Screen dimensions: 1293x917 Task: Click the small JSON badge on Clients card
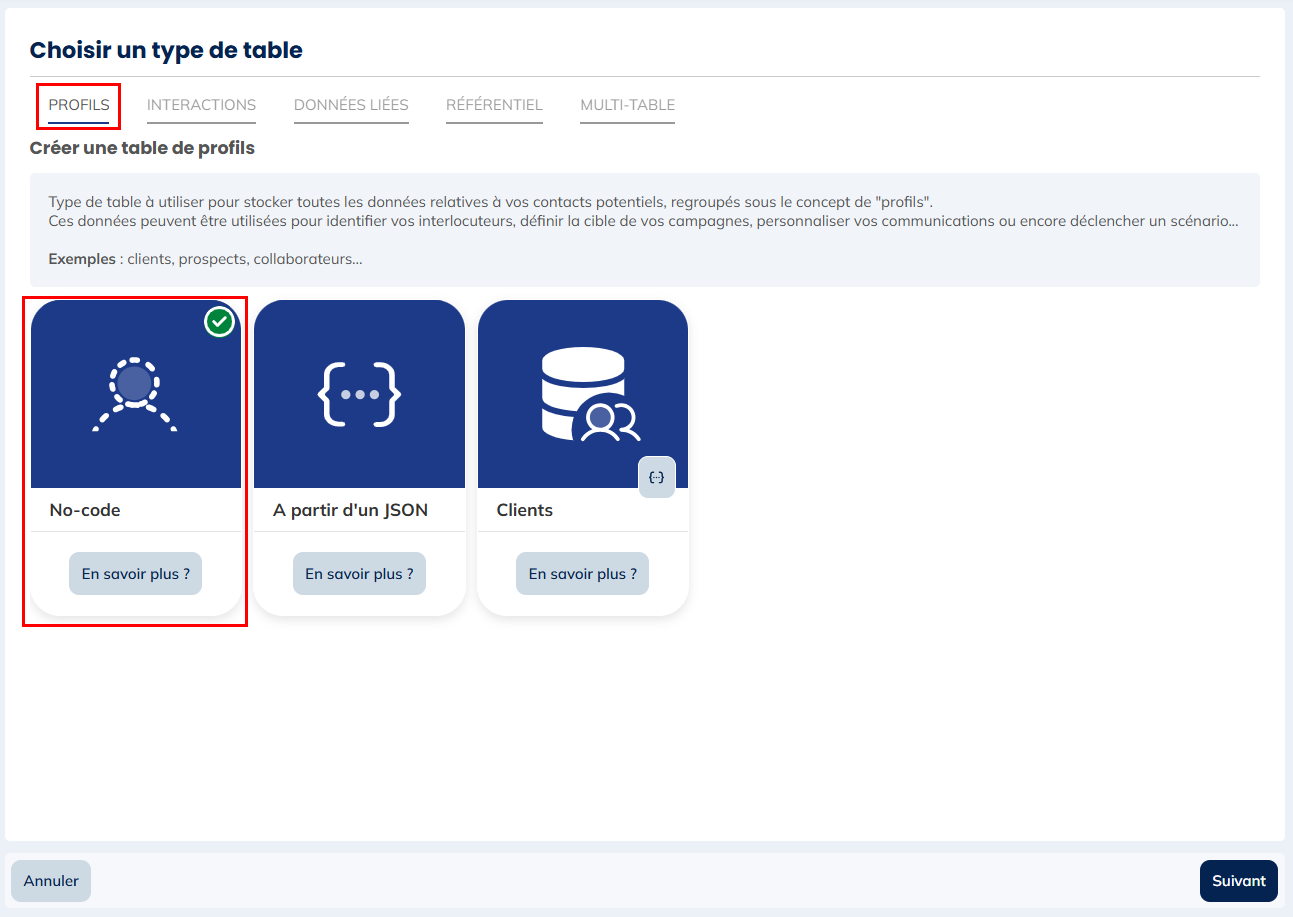[x=656, y=477]
